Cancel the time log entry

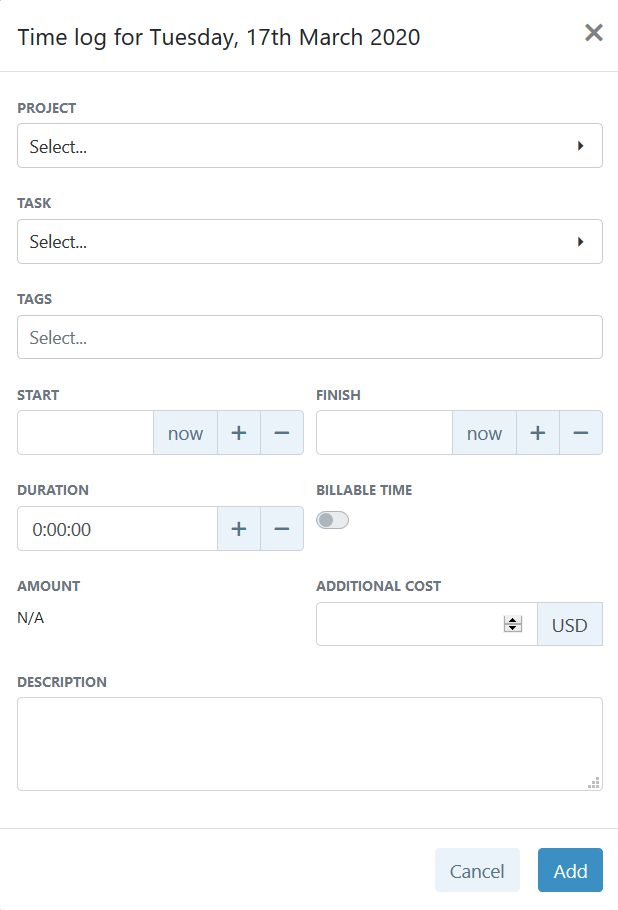tap(477, 870)
